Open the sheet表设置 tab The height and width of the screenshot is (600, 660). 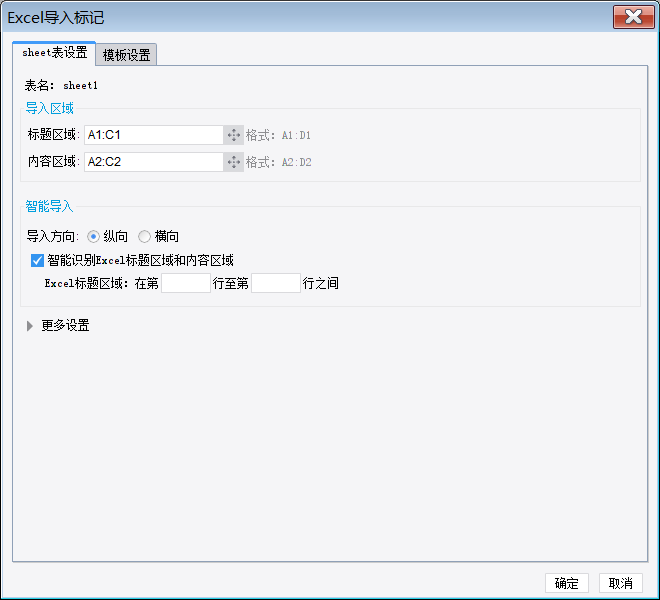click(x=54, y=53)
